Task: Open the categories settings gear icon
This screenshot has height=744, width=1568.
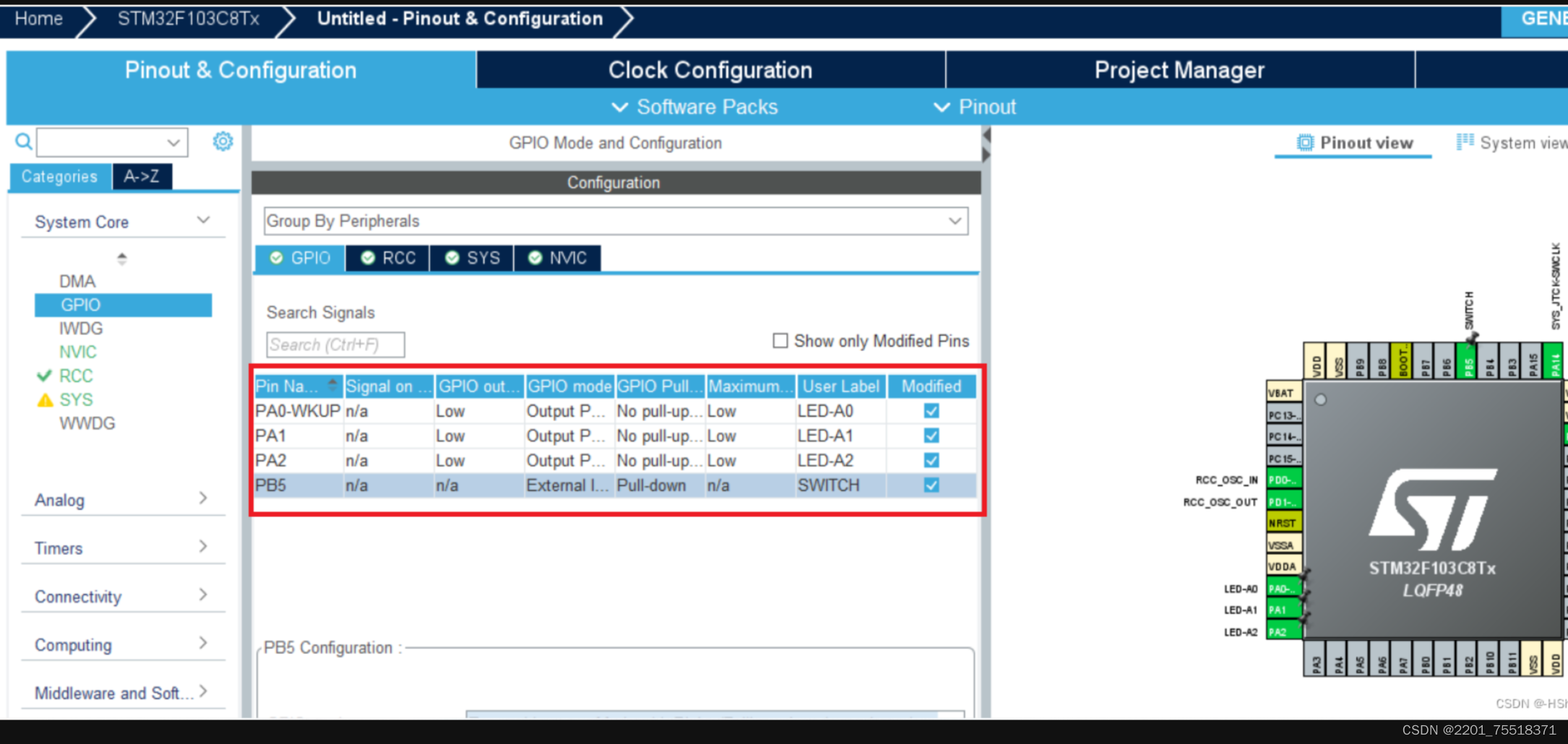Action: [x=223, y=142]
